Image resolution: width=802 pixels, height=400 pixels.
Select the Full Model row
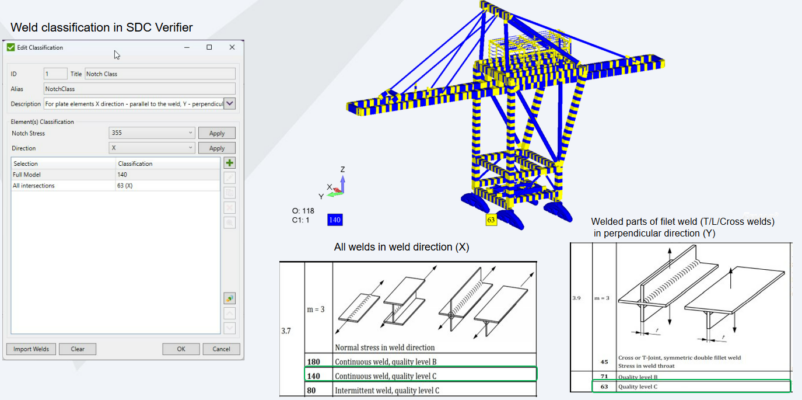(116, 174)
